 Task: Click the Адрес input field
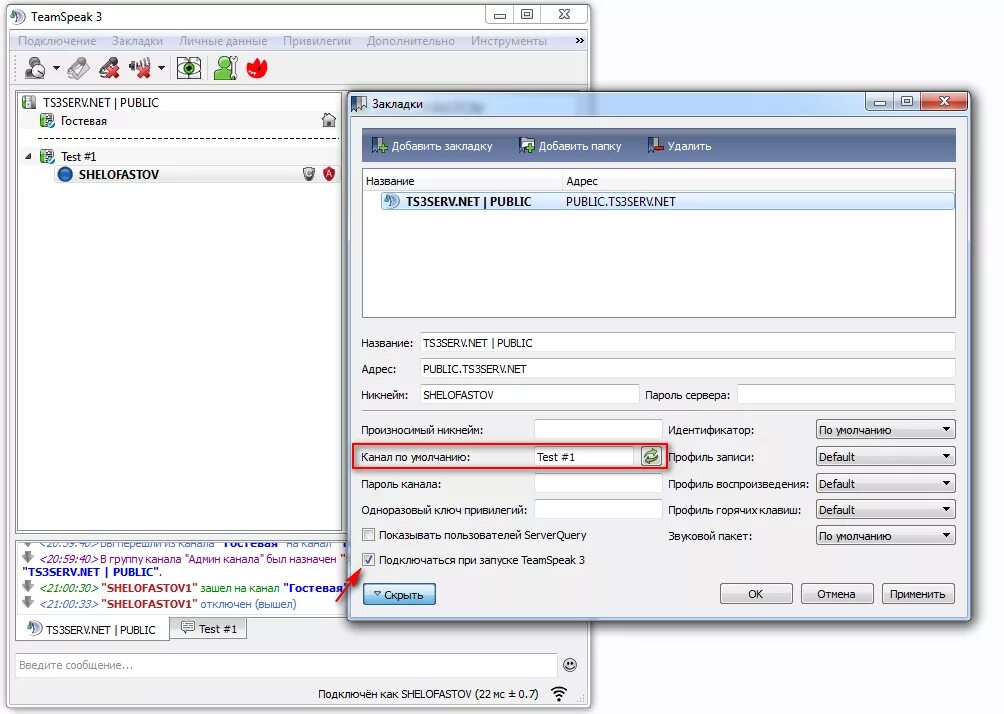(x=688, y=369)
